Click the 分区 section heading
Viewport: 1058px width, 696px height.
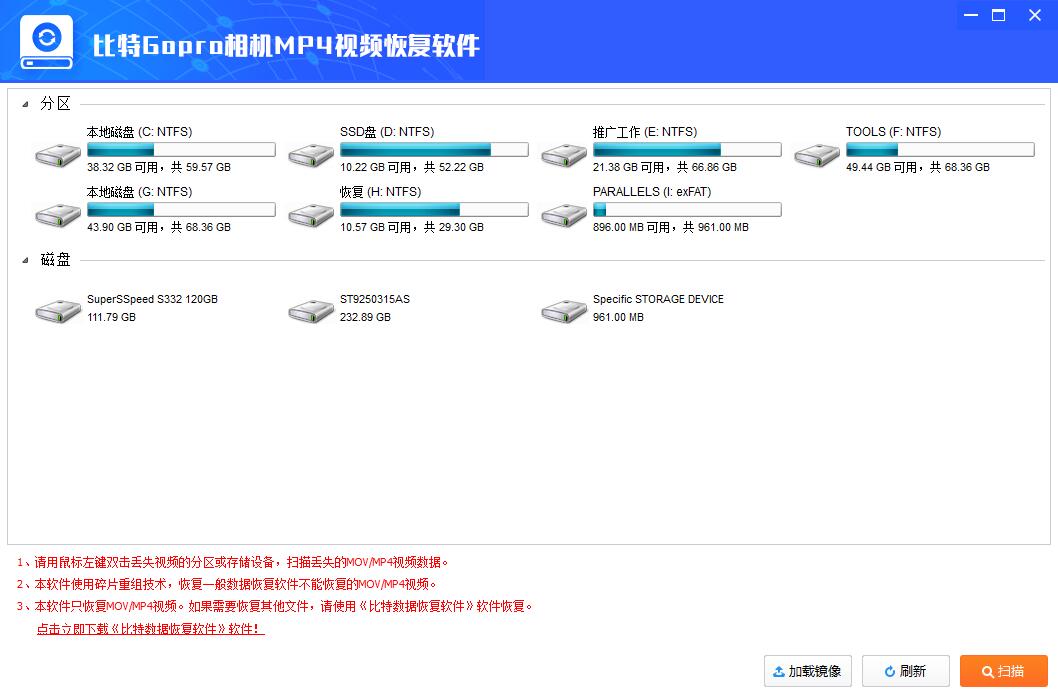55,104
